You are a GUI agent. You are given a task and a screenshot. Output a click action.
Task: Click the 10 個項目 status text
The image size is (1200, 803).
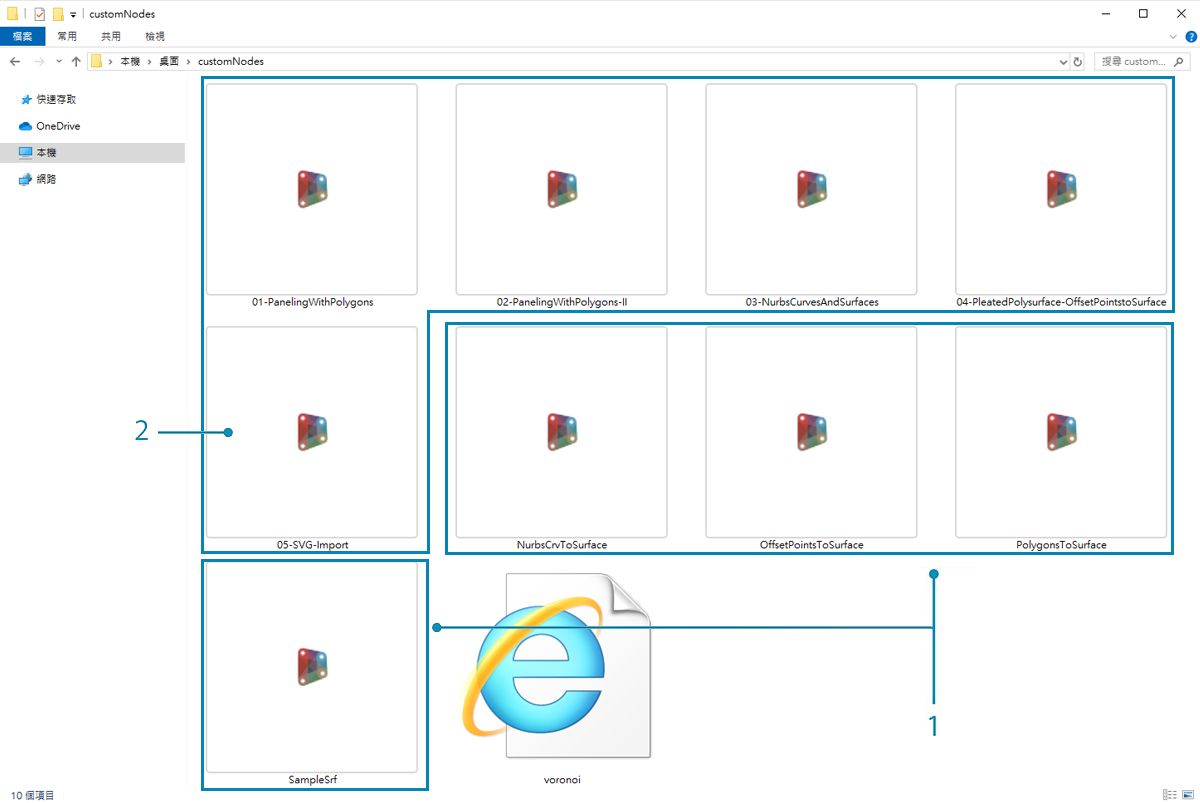33,795
